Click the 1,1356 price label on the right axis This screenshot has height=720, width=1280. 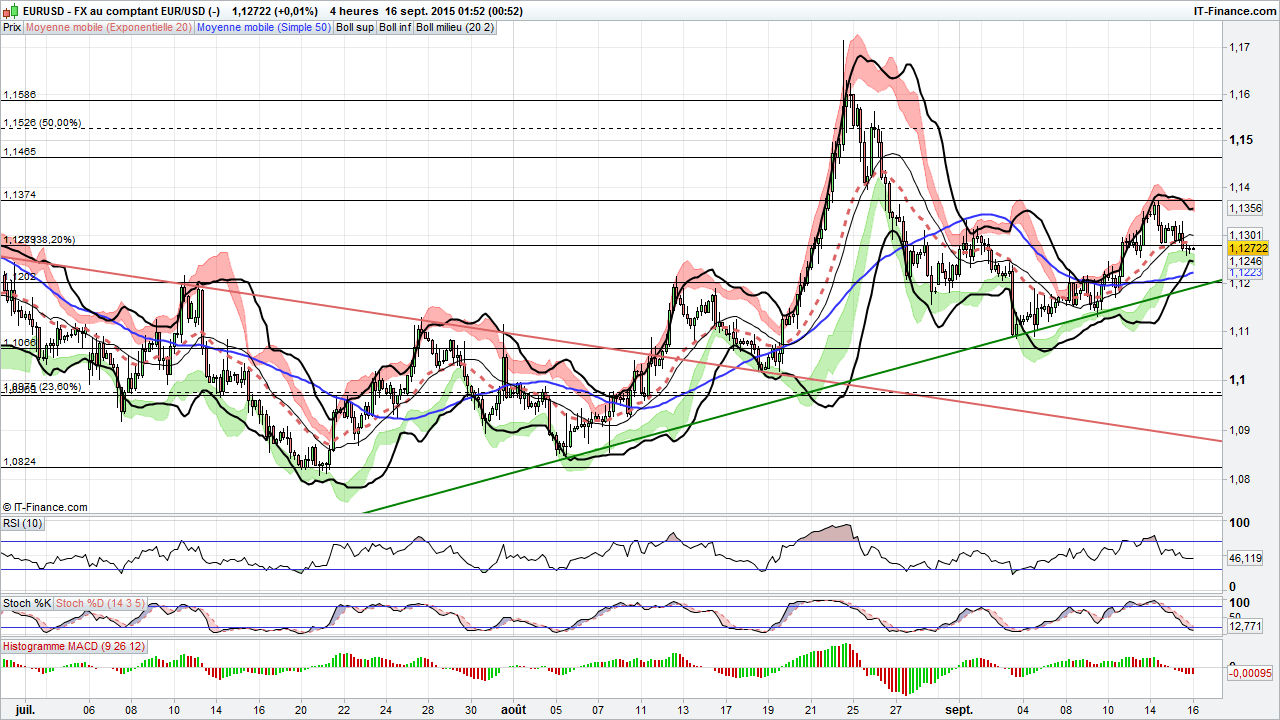1244,209
